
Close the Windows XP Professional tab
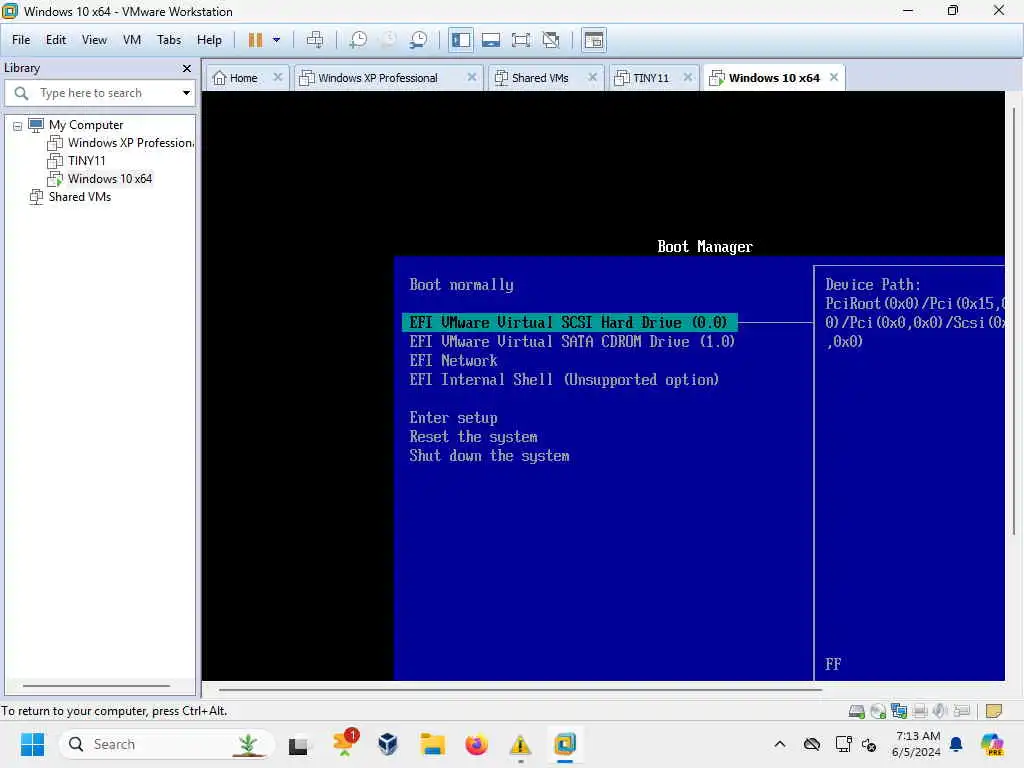click(x=472, y=77)
